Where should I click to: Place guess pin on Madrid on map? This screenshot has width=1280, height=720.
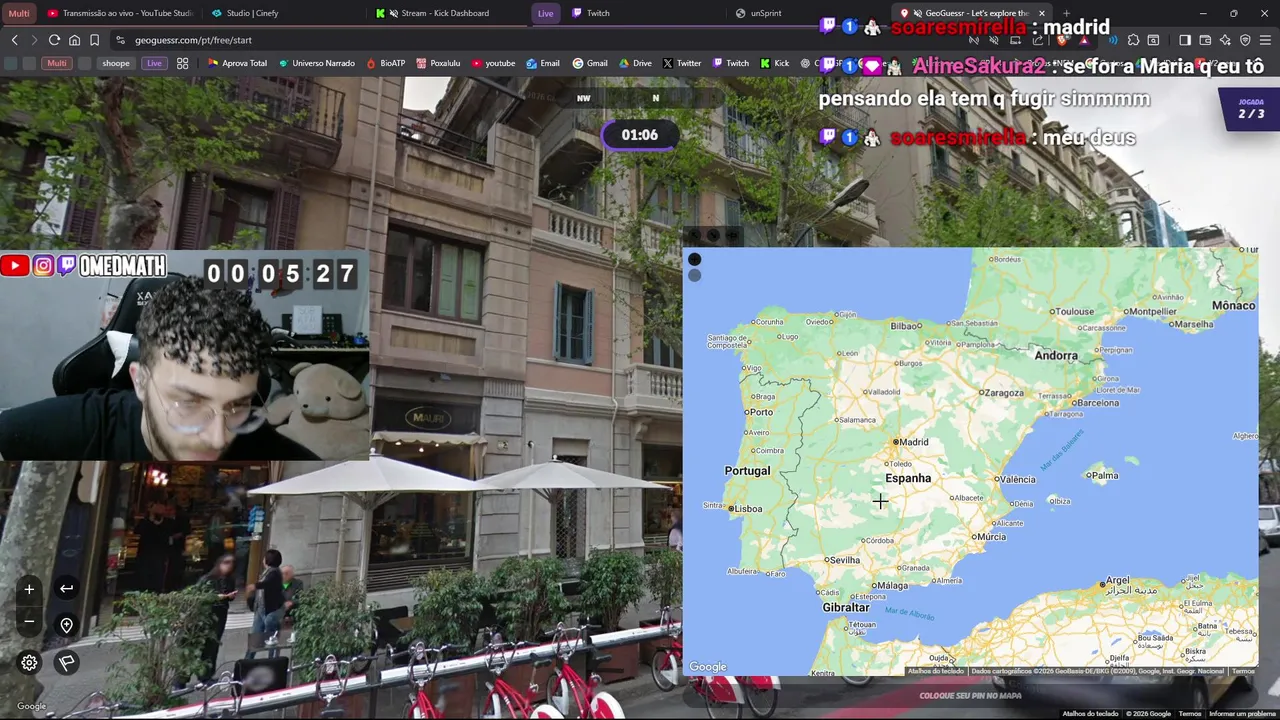point(895,442)
